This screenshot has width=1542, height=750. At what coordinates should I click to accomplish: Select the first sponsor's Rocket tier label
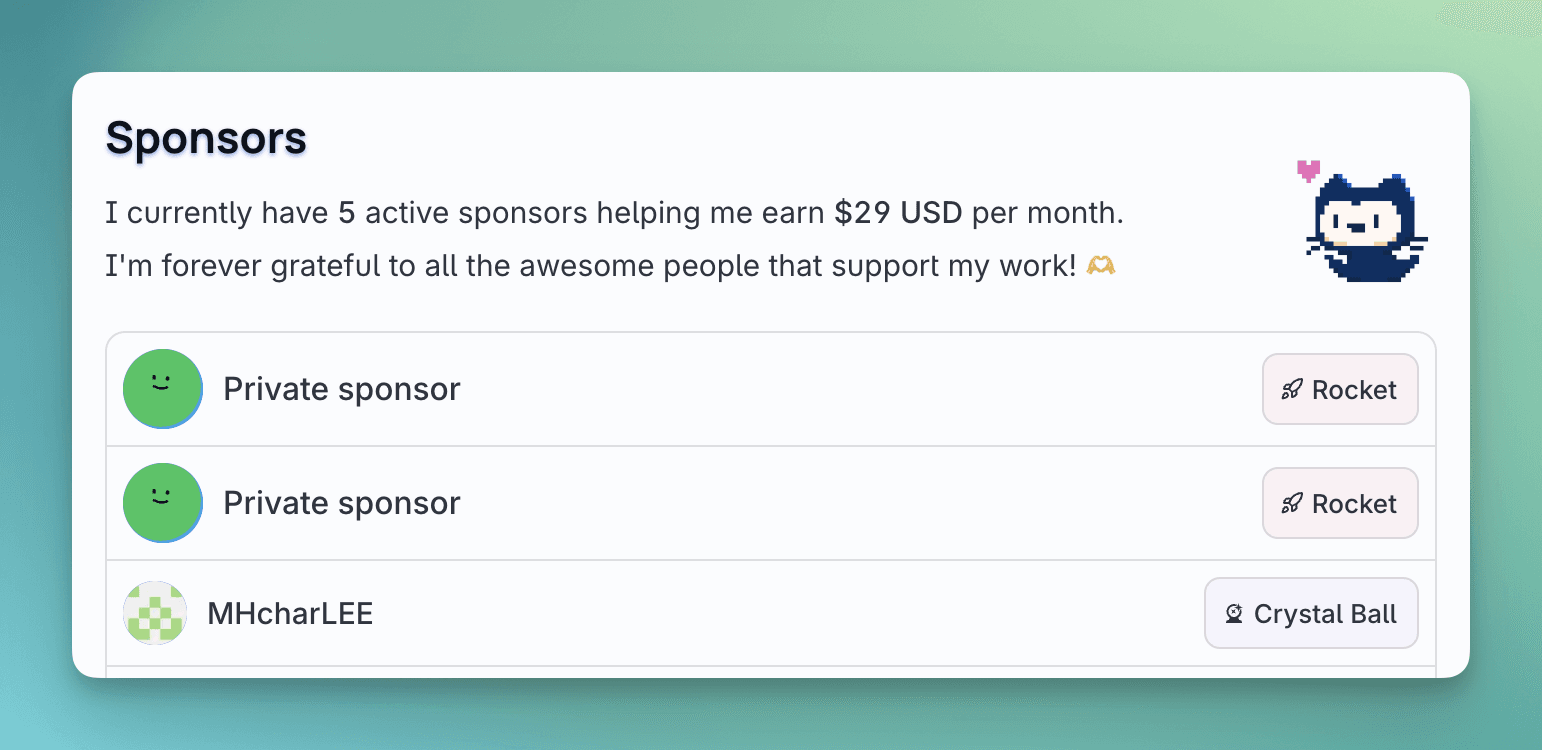click(x=1354, y=390)
